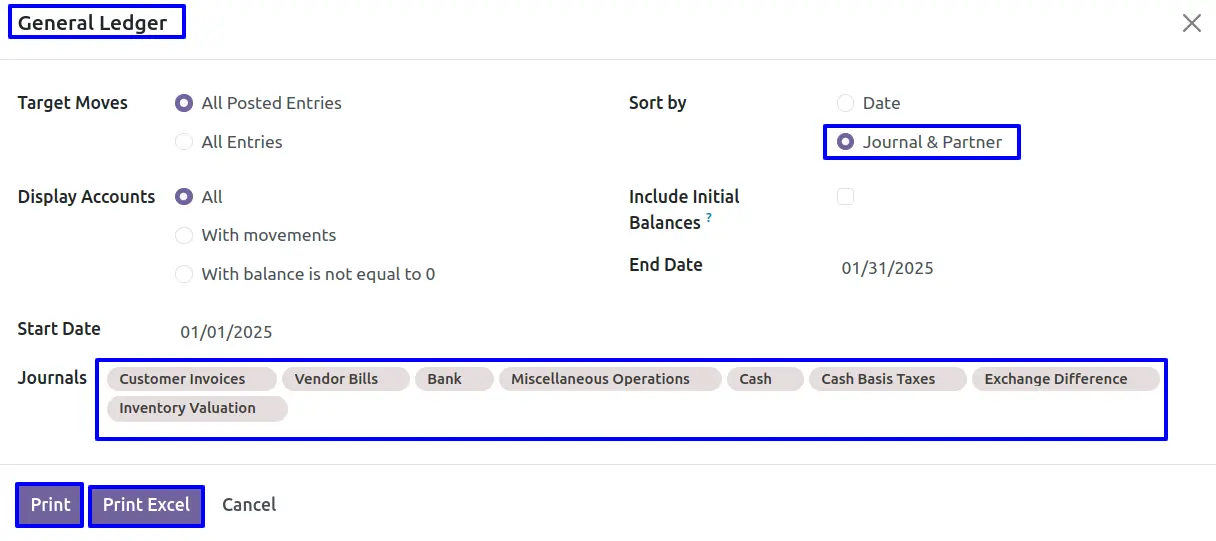This screenshot has height=541, width=1216.
Task: Select Display Accounts All option
Action: pyautogui.click(x=184, y=197)
